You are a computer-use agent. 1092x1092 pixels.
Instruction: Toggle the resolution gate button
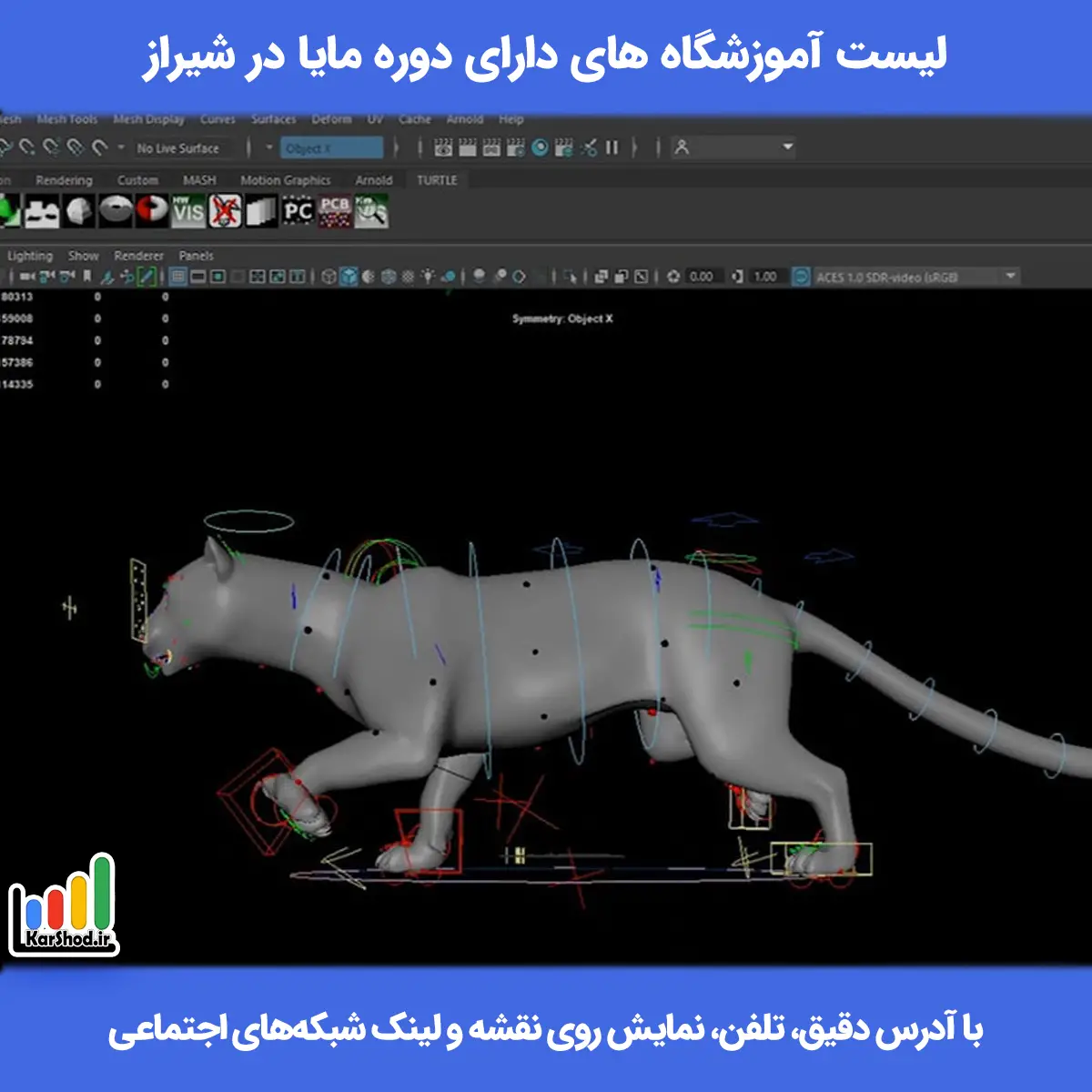coord(218,277)
